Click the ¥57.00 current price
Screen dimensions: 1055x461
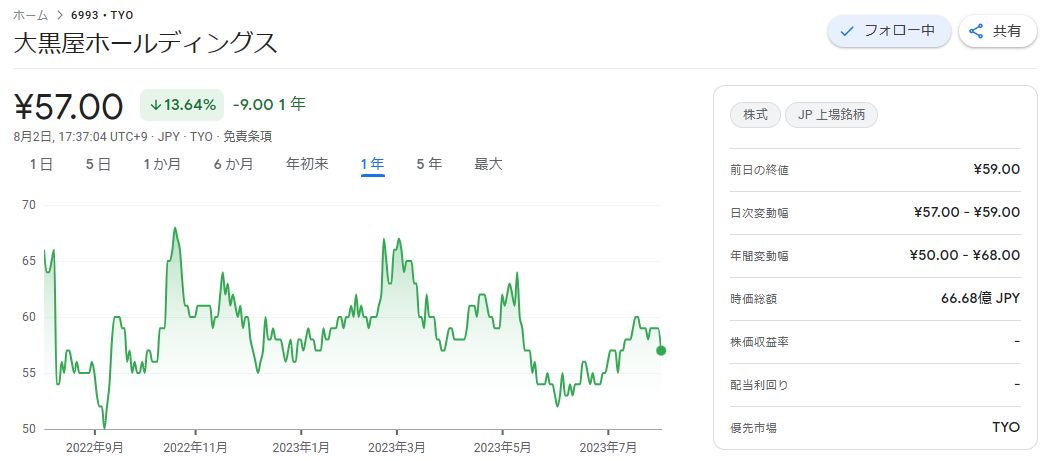[x=68, y=106]
